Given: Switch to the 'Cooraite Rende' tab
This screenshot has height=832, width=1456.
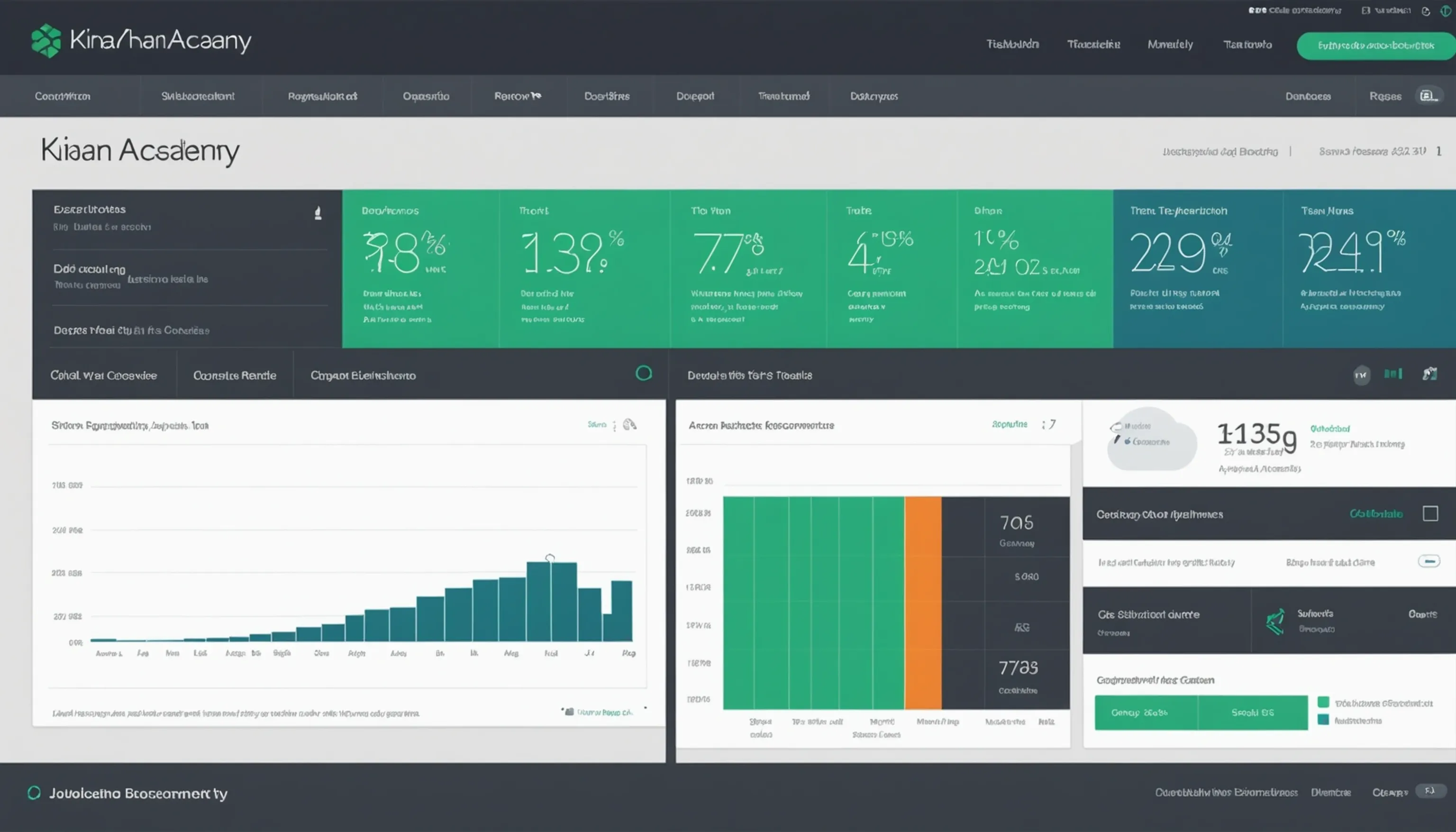Looking at the screenshot, I should (234, 375).
